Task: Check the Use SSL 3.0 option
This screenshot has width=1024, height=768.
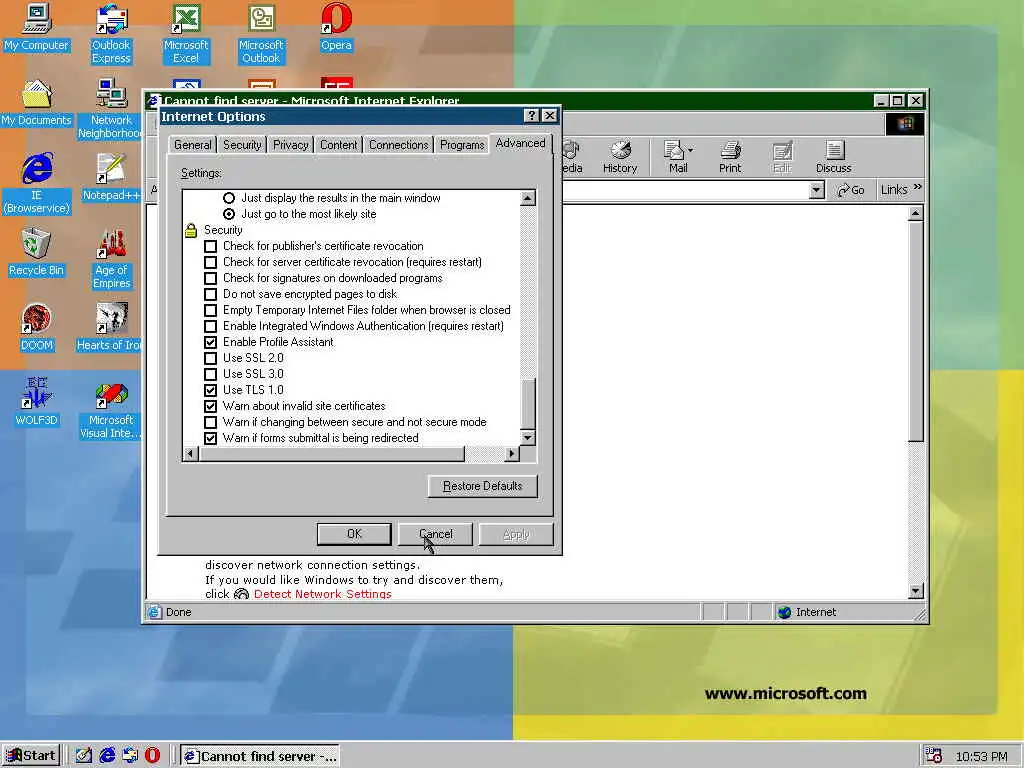Action: pos(210,374)
